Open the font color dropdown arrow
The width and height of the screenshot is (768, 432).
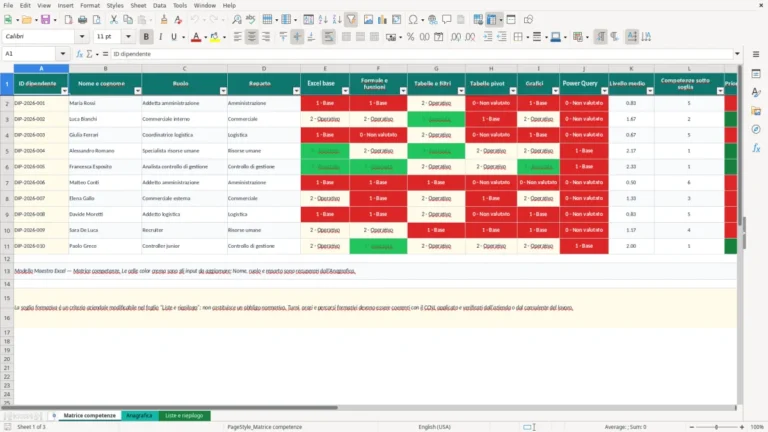tap(205, 37)
